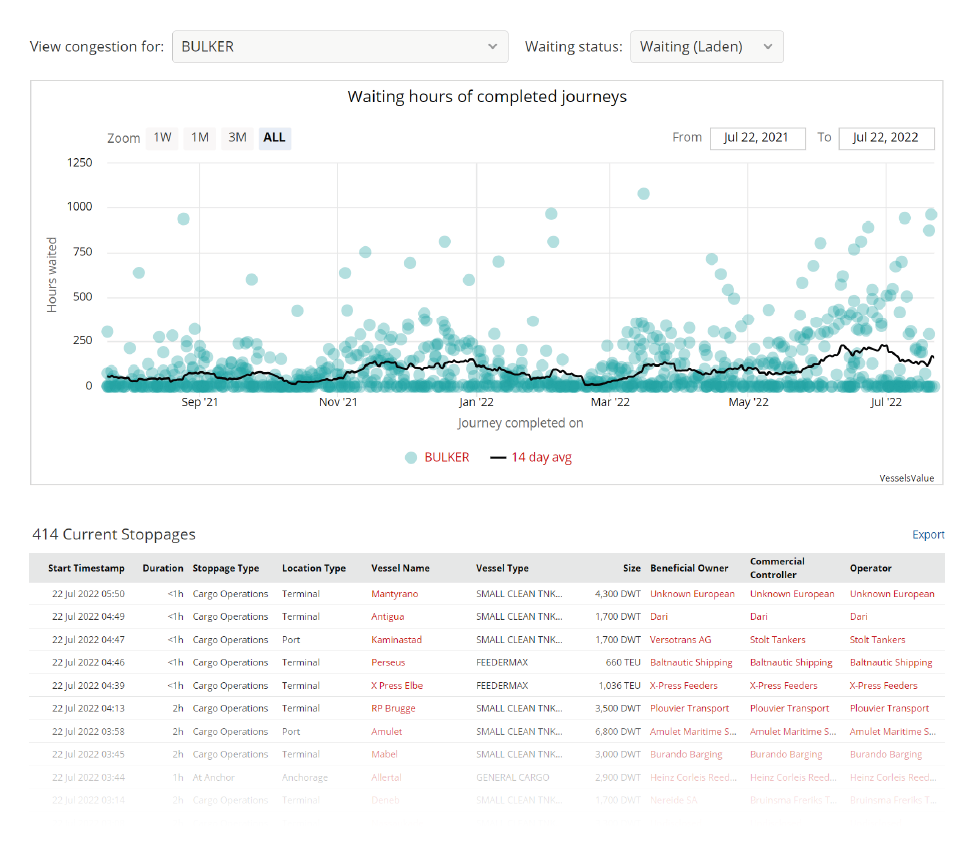Click the From date field showing Jul 22, 2021
964x846 pixels.
[x=757, y=138]
